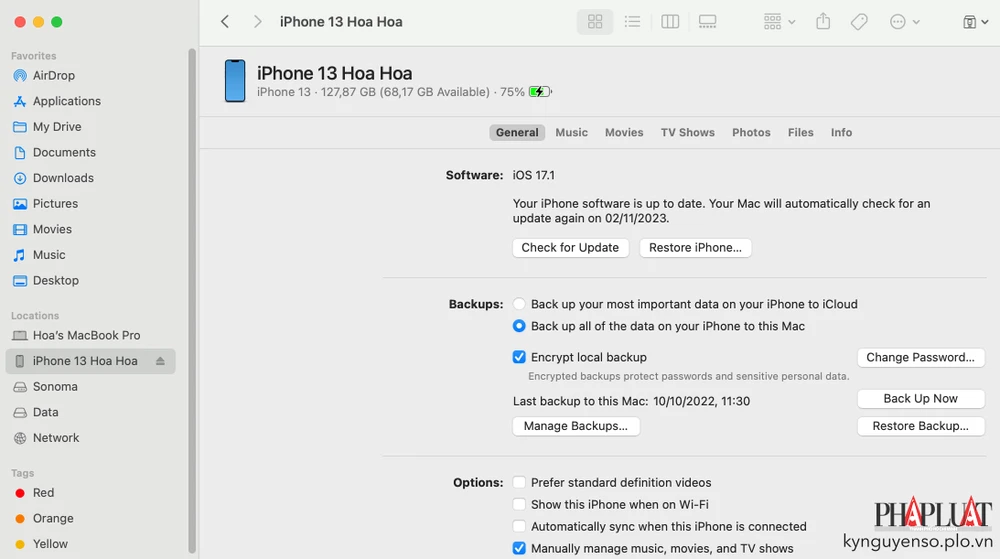Image resolution: width=1000 pixels, height=559 pixels.
Task: Enable Show this iPhone when on Wi-Fi
Action: [519, 504]
